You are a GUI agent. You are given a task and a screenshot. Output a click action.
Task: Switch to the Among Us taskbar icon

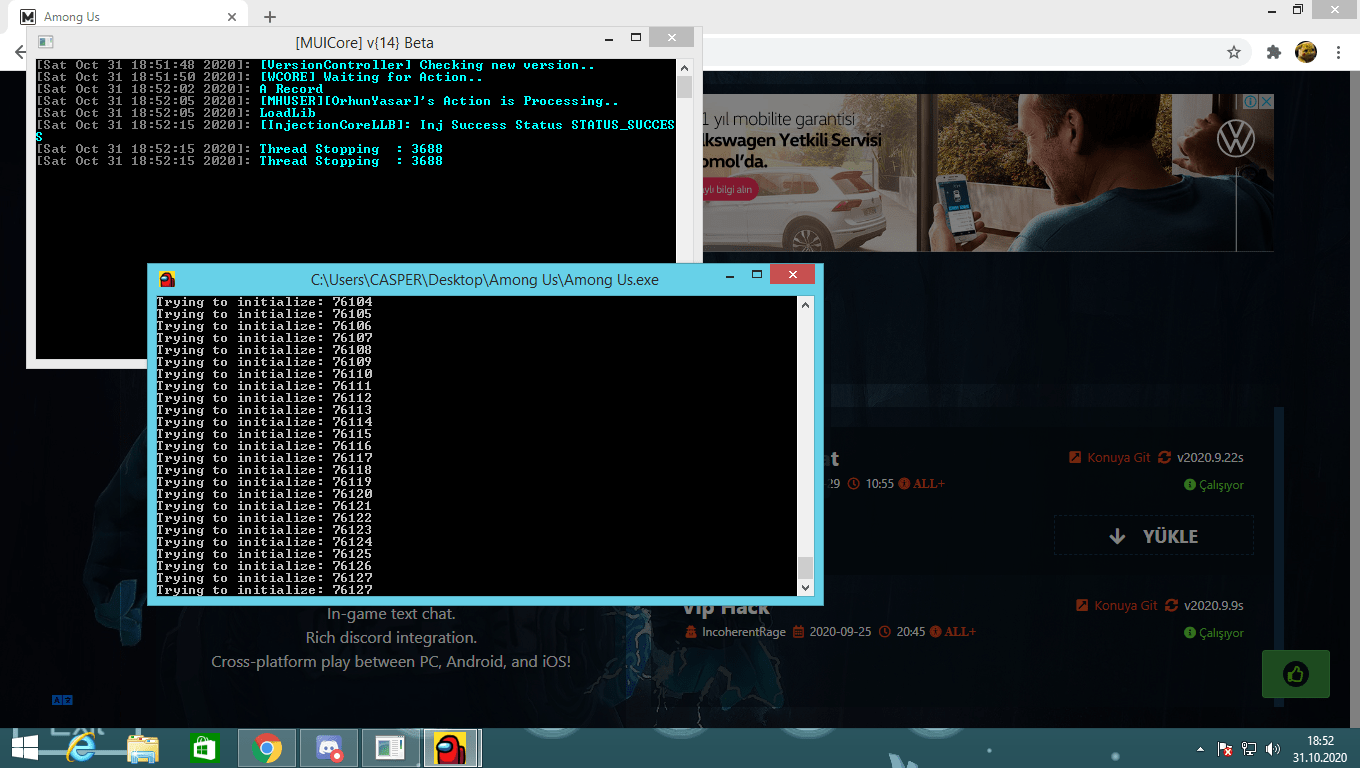(x=452, y=748)
